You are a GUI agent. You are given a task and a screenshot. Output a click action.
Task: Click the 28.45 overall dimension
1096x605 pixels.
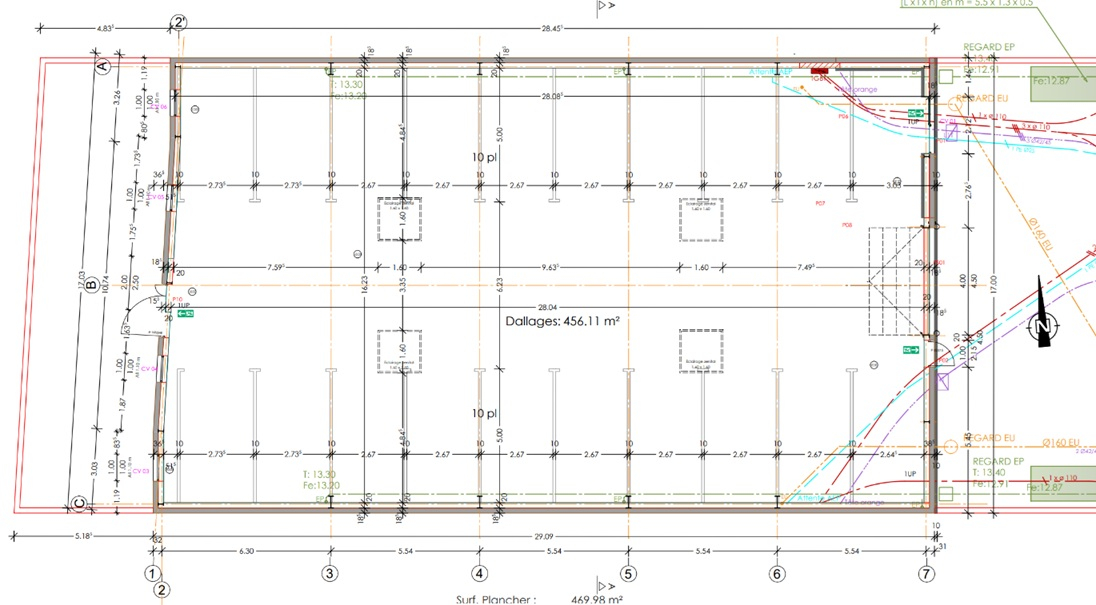pyautogui.click(x=551, y=28)
